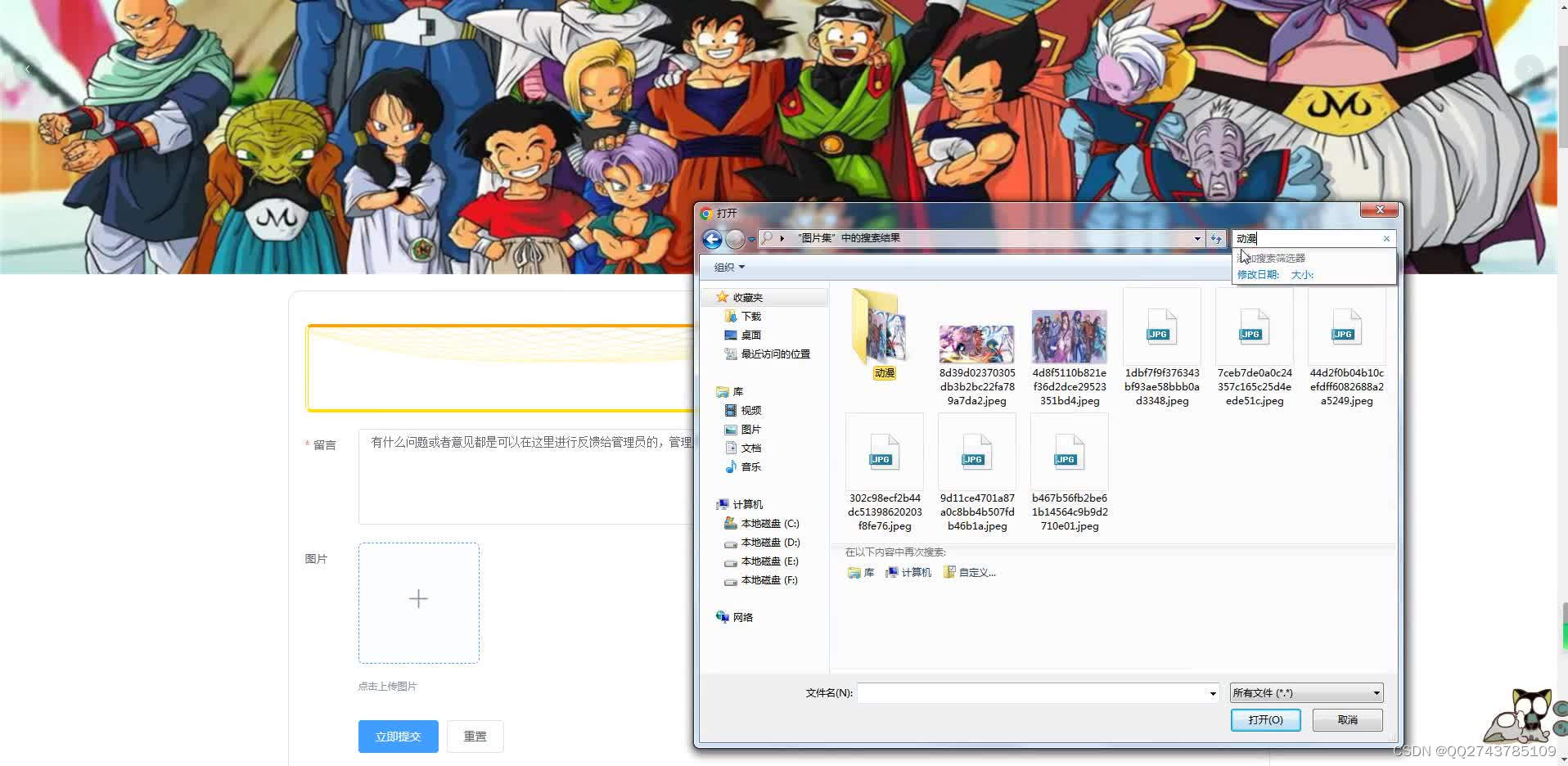
Task: Choose the 大小 search filter
Action: [1302, 275]
